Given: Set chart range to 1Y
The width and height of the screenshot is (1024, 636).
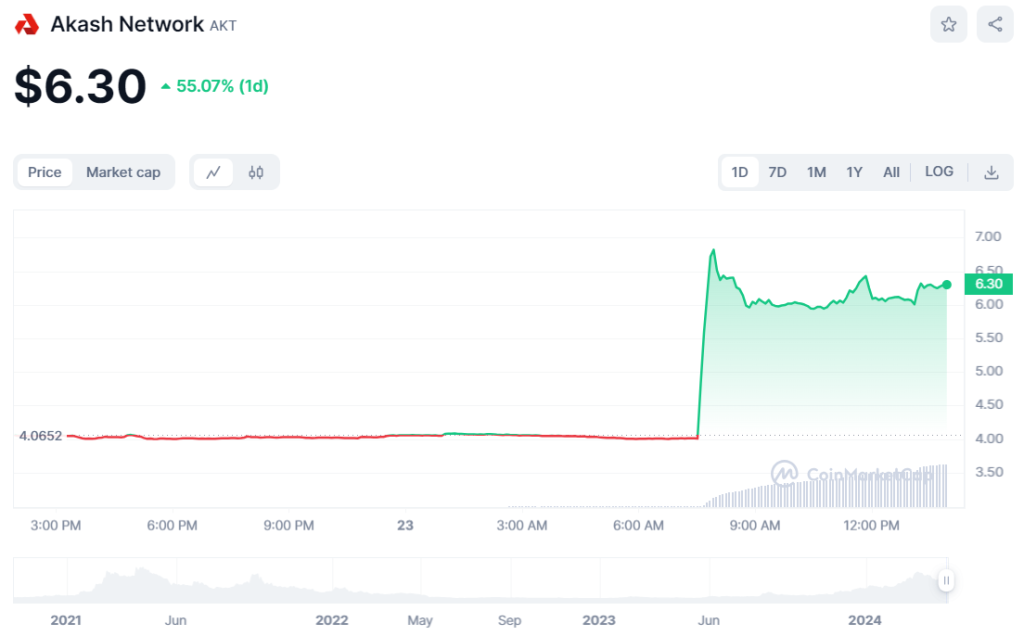Looking at the screenshot, I should [x=854, y=172].
